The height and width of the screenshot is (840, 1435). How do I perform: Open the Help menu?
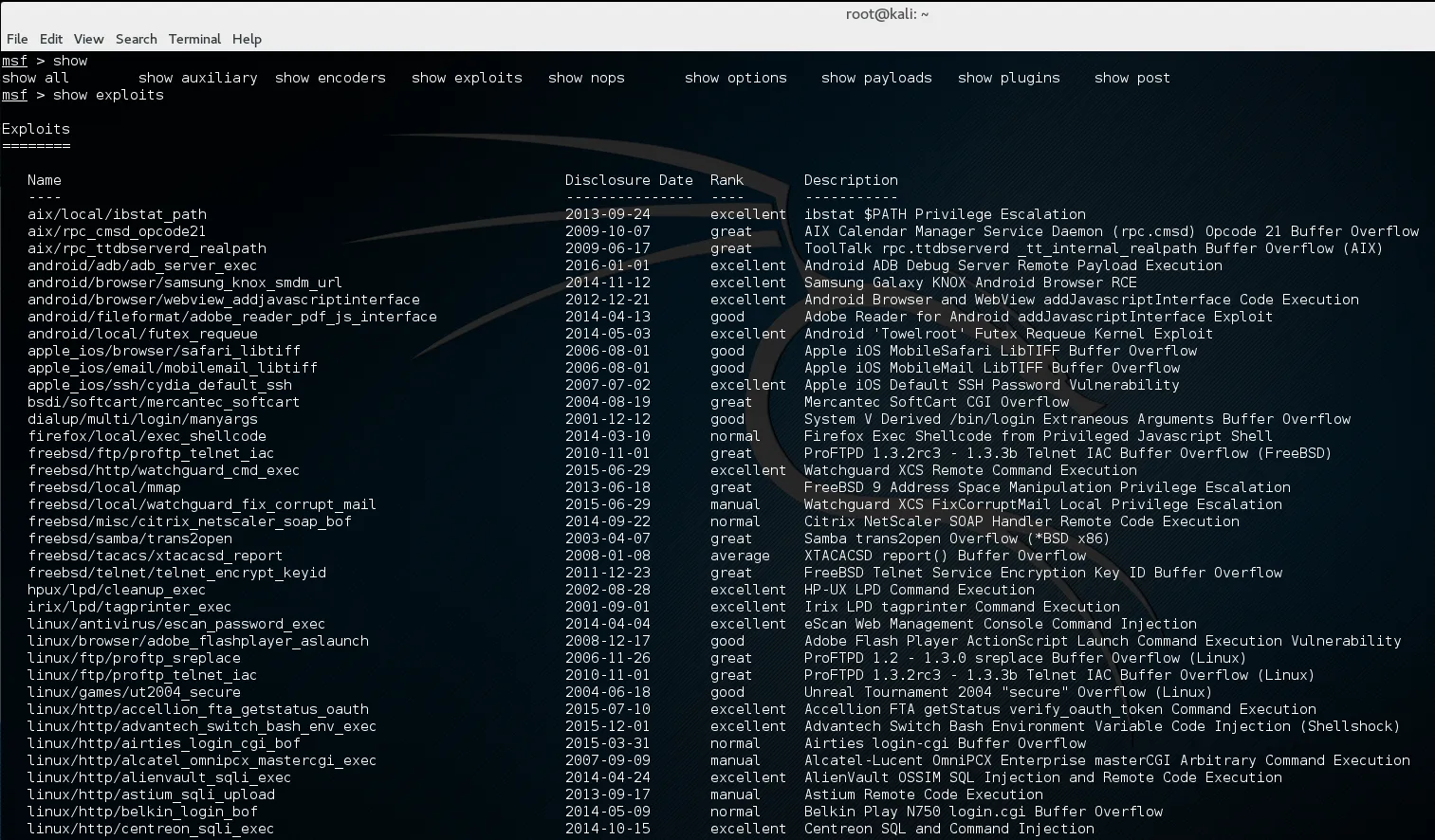247,39
